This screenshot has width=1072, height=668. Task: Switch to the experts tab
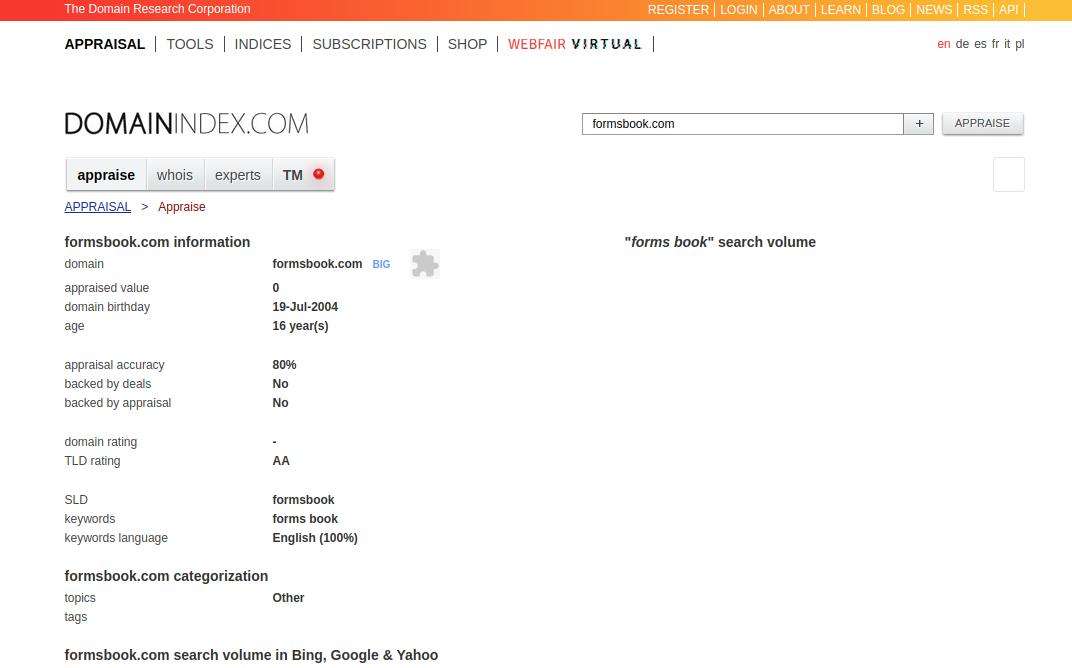tap(238, 175)
